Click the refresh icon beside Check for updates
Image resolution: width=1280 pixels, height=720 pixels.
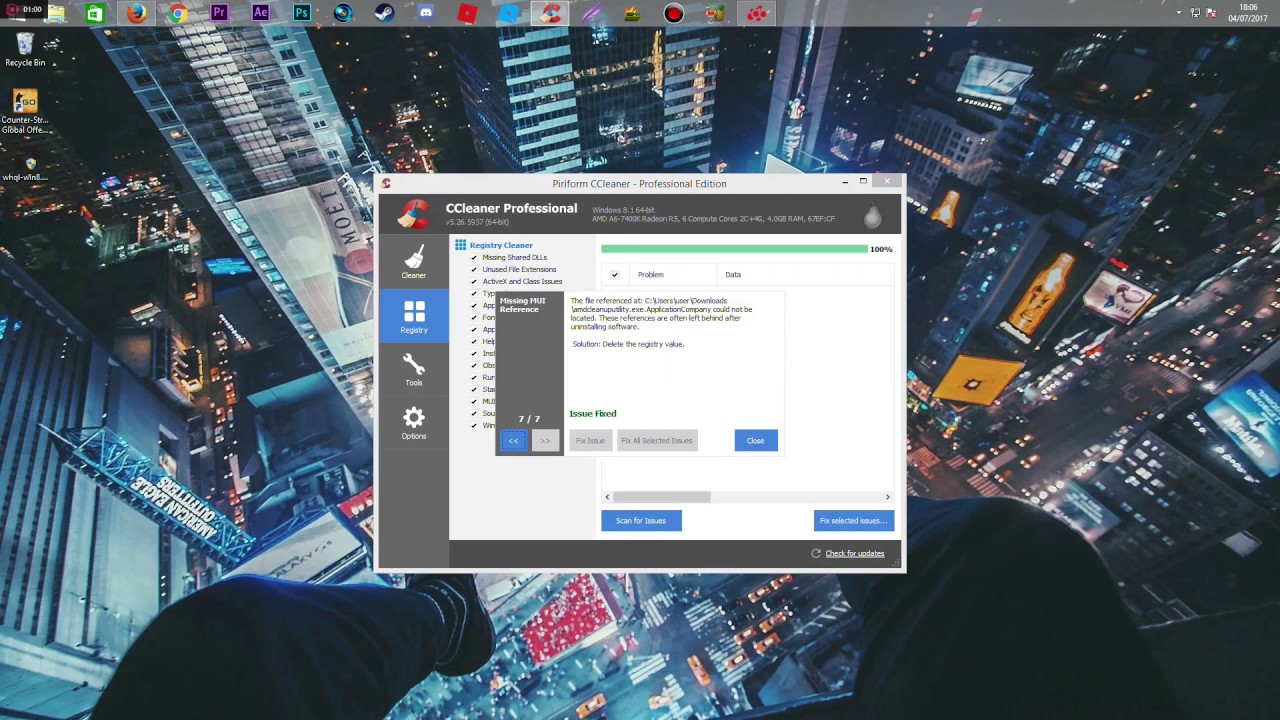tap(816, 553)
